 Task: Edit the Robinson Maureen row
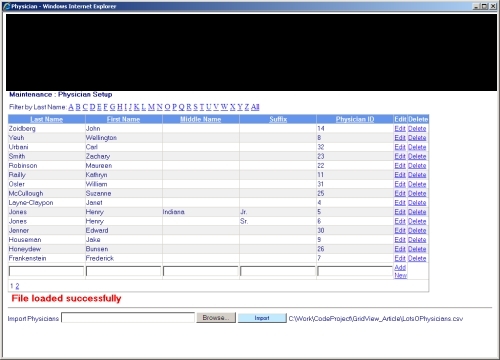click(x=400, y=166)
